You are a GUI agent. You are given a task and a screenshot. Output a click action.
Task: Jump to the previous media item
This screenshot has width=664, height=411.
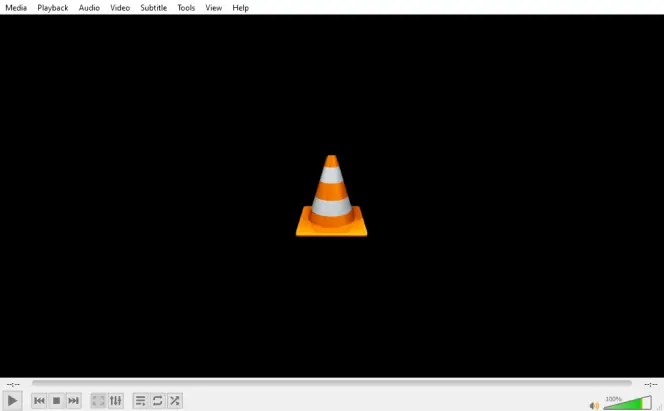click(x=39, y=400)
